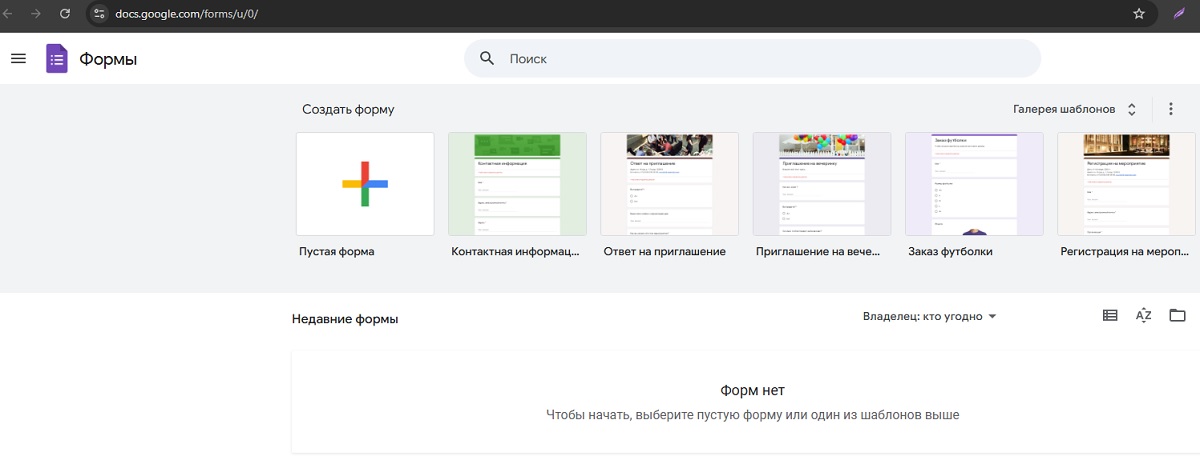This screenshot has width=1200, height=456.
Task: Click the browser back arrow
Action: [x=9, y=14]
